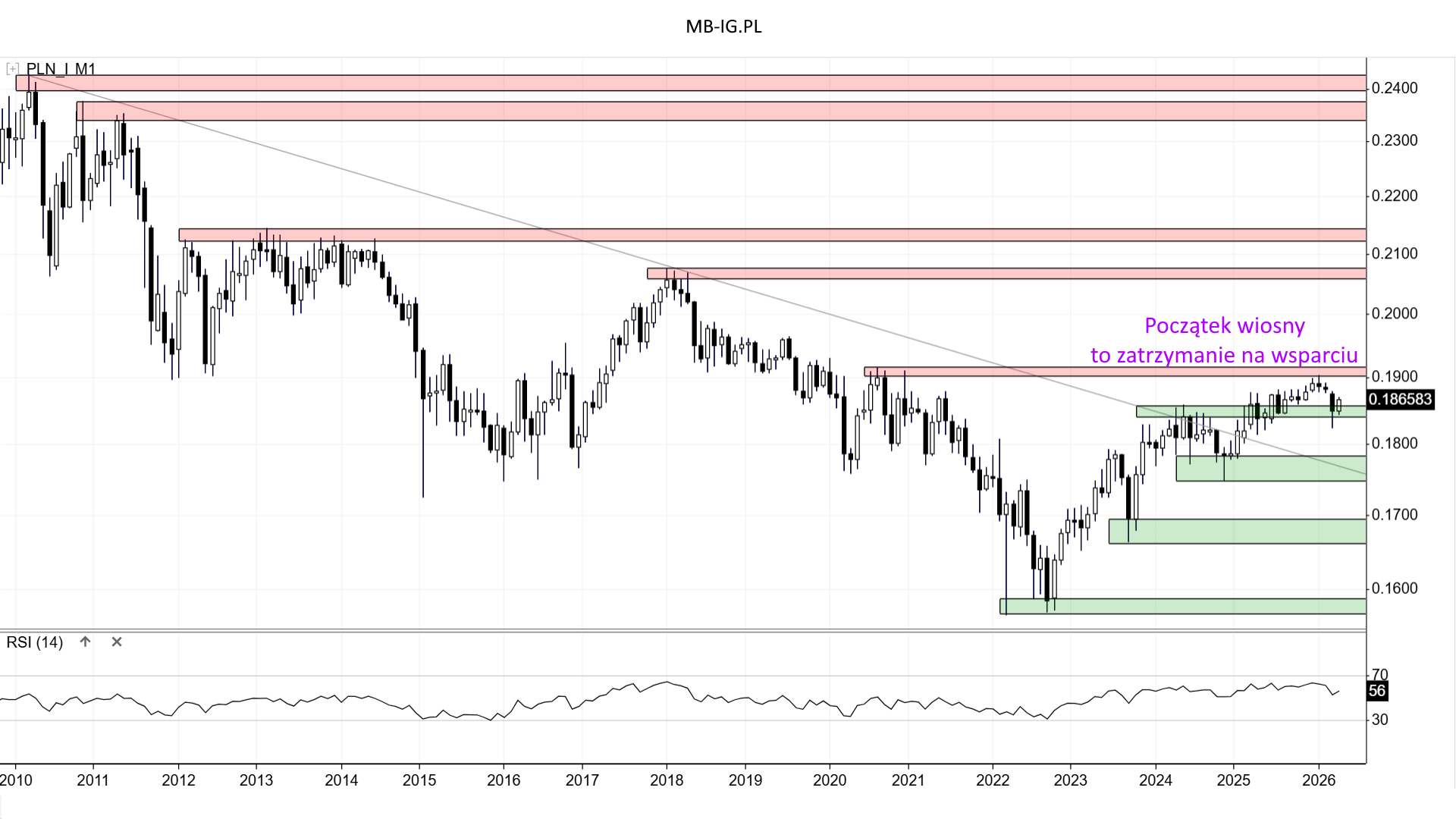Screen dimensions: 1456x819
Task: Select the purple 'Początek wiosny' annotation text
Action: pyautogui.click(x=1224, y=326)
